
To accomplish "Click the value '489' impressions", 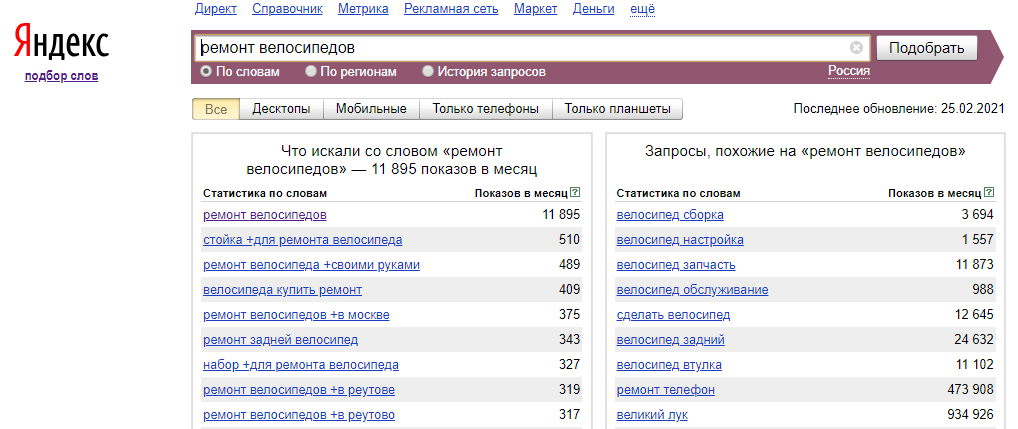I will [569, 265].
